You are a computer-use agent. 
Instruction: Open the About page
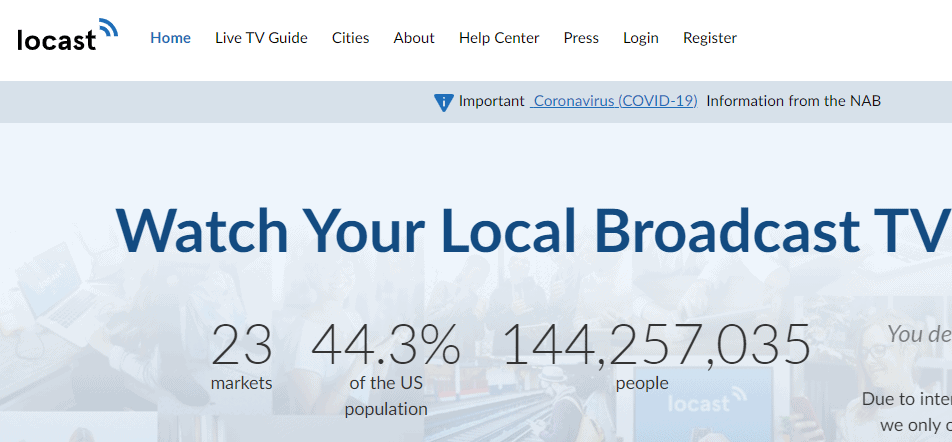tap(414, 38)
